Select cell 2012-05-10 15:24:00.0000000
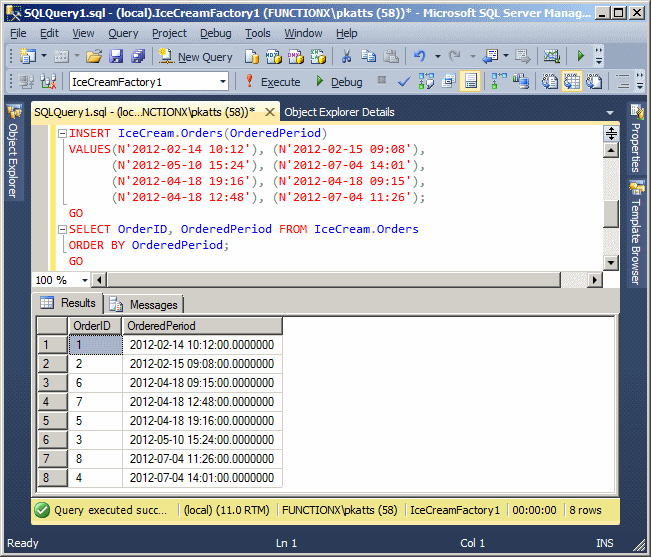The image size is (651, 557). coord(202,440)
